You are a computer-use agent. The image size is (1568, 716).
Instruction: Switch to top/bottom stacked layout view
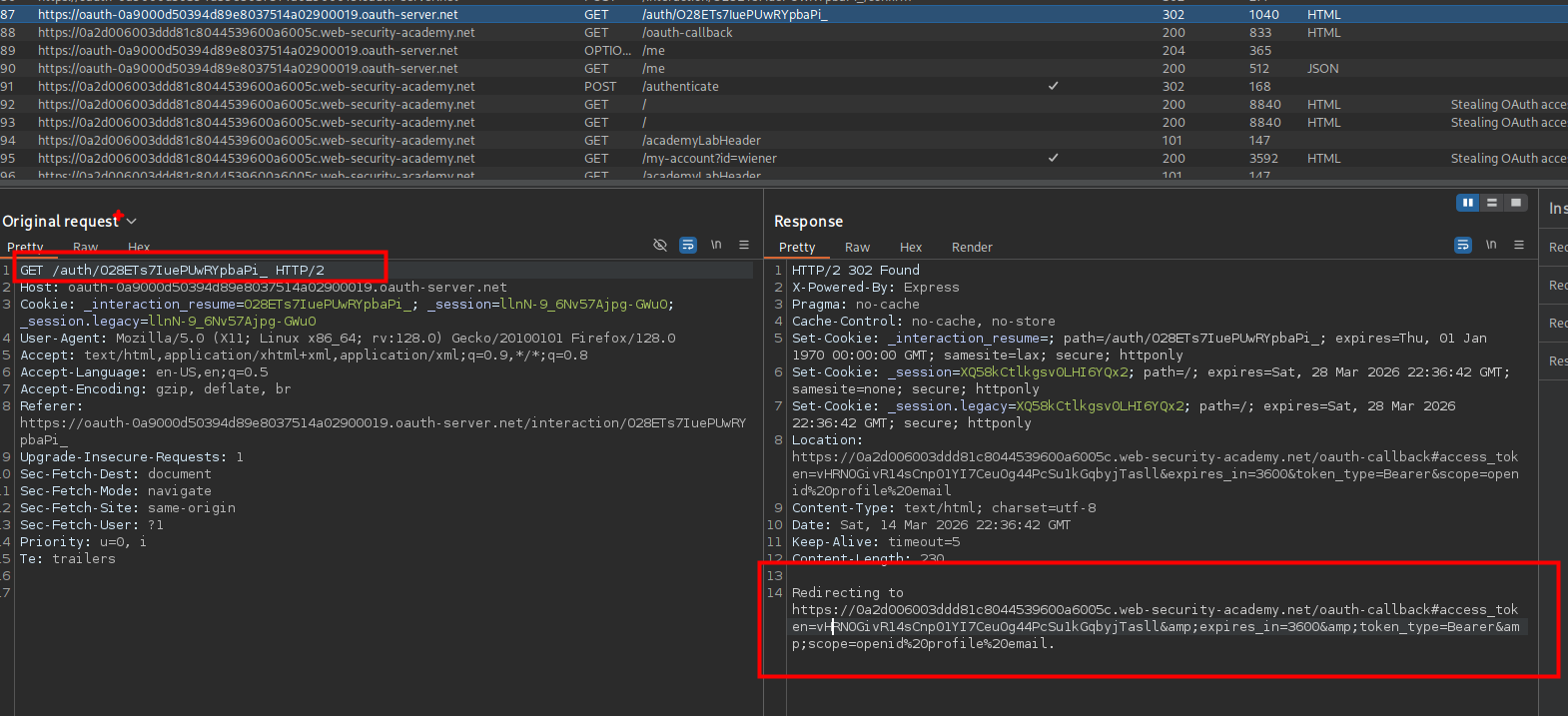tap(1492, 203)
